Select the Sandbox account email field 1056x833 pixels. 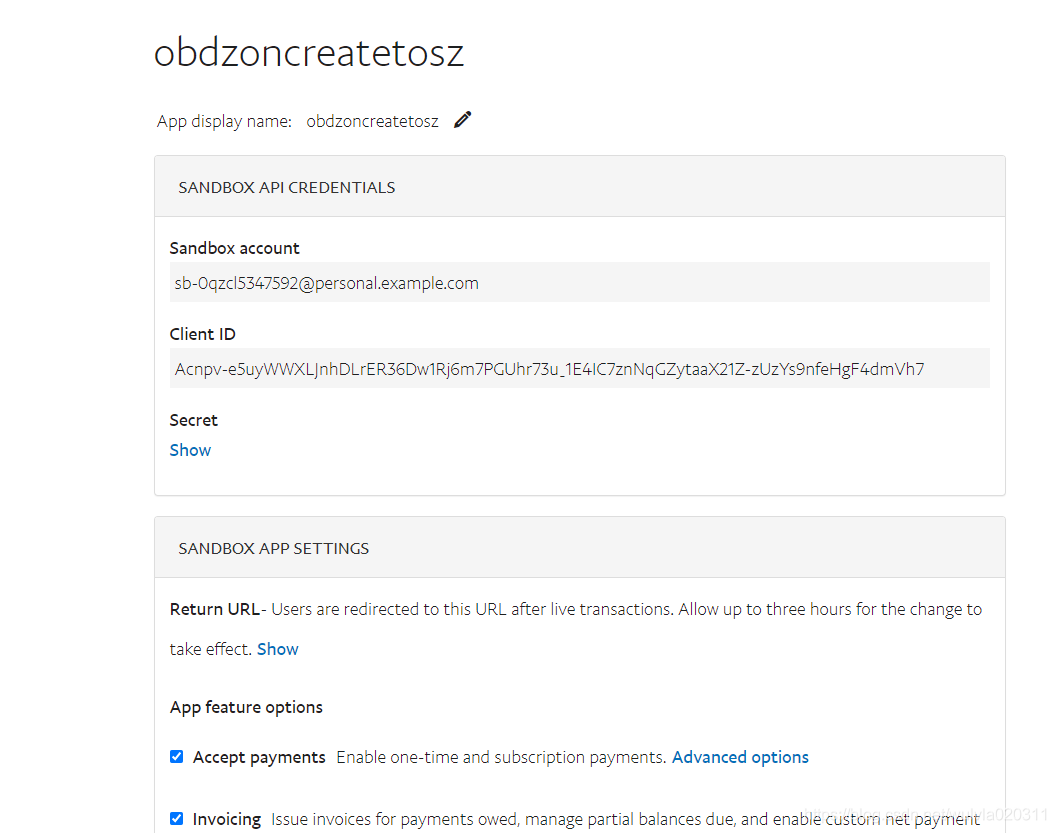click(x=579, y=282)
